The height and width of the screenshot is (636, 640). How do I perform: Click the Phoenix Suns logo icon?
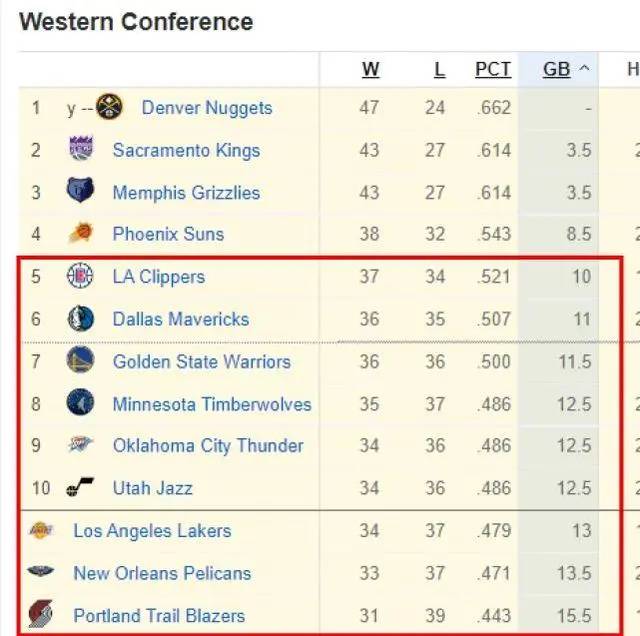[x=81, y=234]
